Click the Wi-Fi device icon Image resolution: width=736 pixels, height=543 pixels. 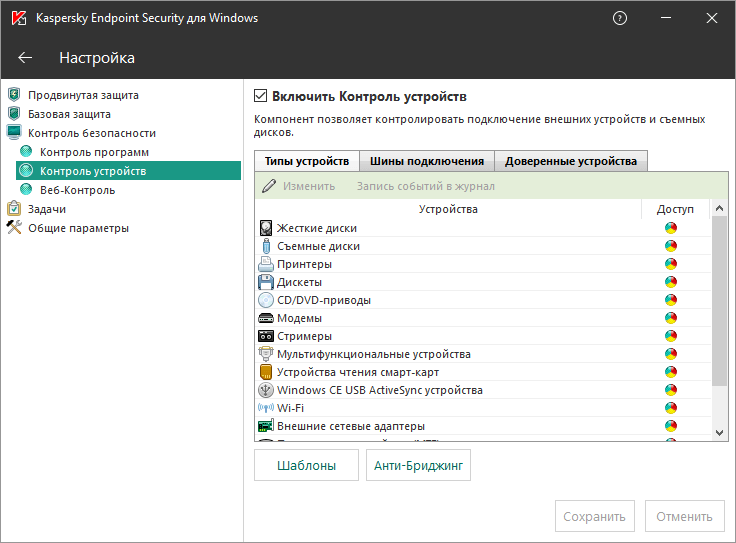click(266, 408)
